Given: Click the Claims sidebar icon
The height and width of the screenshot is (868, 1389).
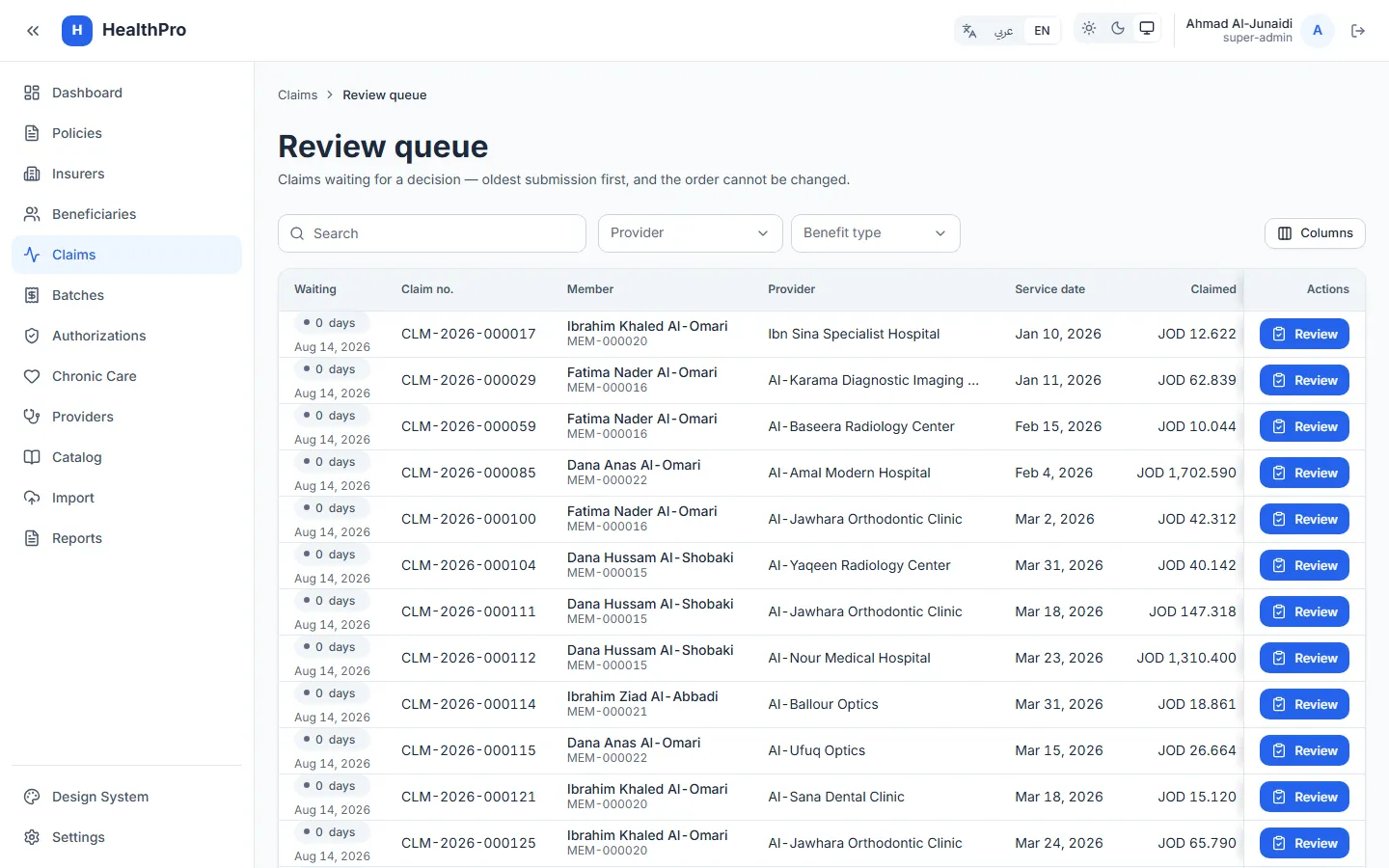Looking at the screenshot, I should [x=32, y=255].
